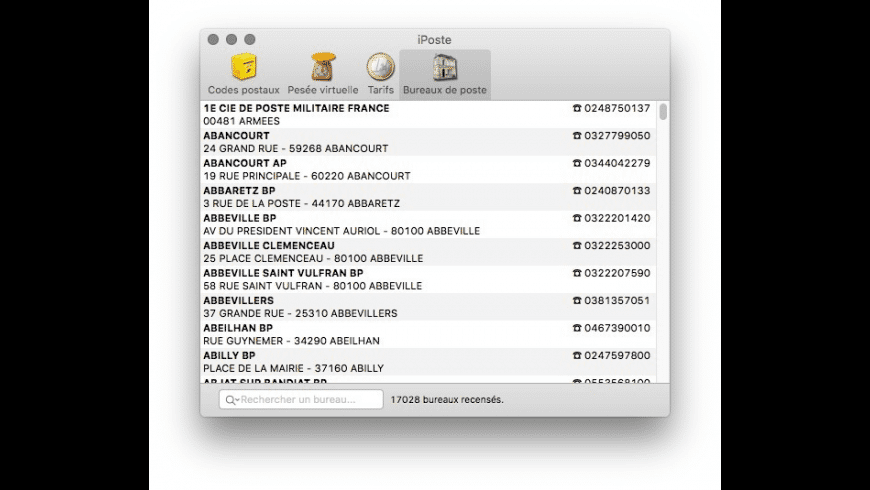This screenshot has height=490, width=870.
Task: Click phone number 0327799050
Action: pyautogui.click(x=617, y=136)
